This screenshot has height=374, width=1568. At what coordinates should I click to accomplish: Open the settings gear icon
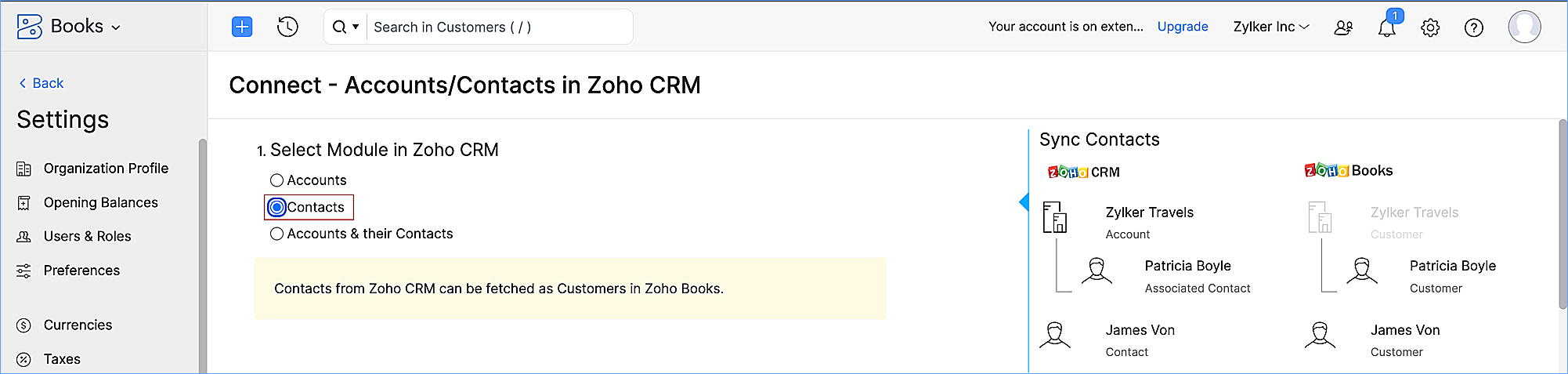tap(1430, 28)
